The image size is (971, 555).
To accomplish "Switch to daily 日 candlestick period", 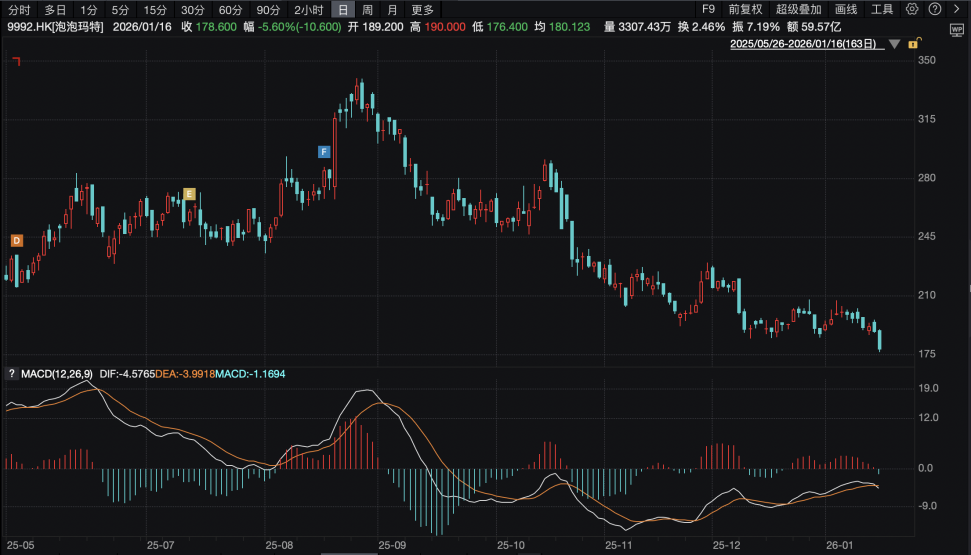I will click(x=343, y=9).
